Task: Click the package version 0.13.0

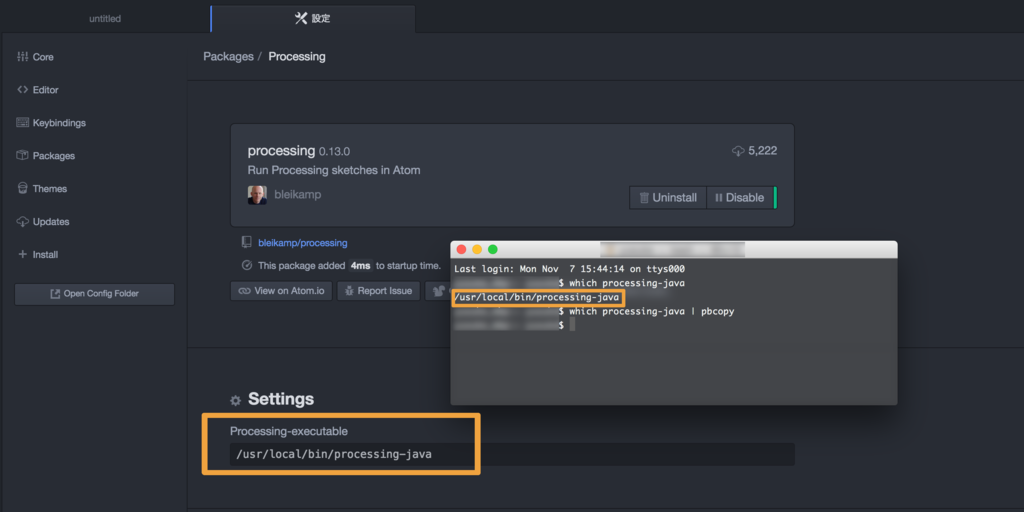Action: 334,152
